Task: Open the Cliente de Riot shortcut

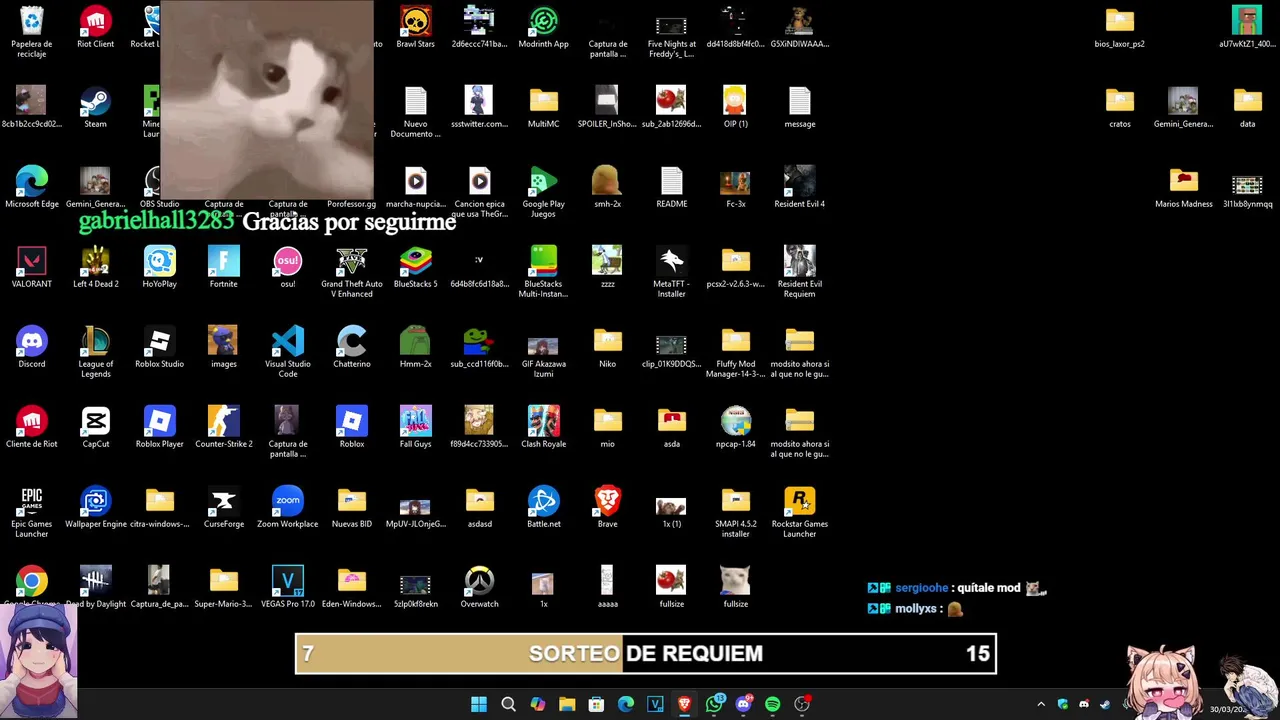Action: [x=32, y=427]
